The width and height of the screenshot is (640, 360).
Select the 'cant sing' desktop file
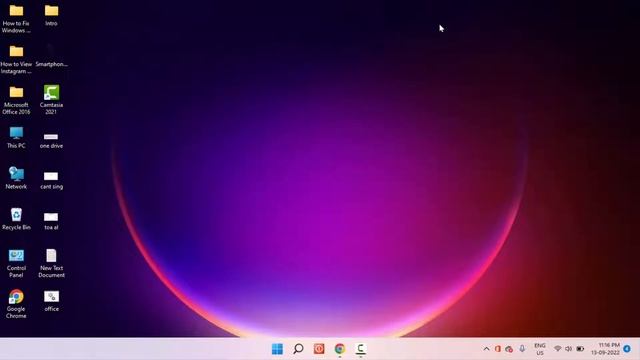click(51, 180)
